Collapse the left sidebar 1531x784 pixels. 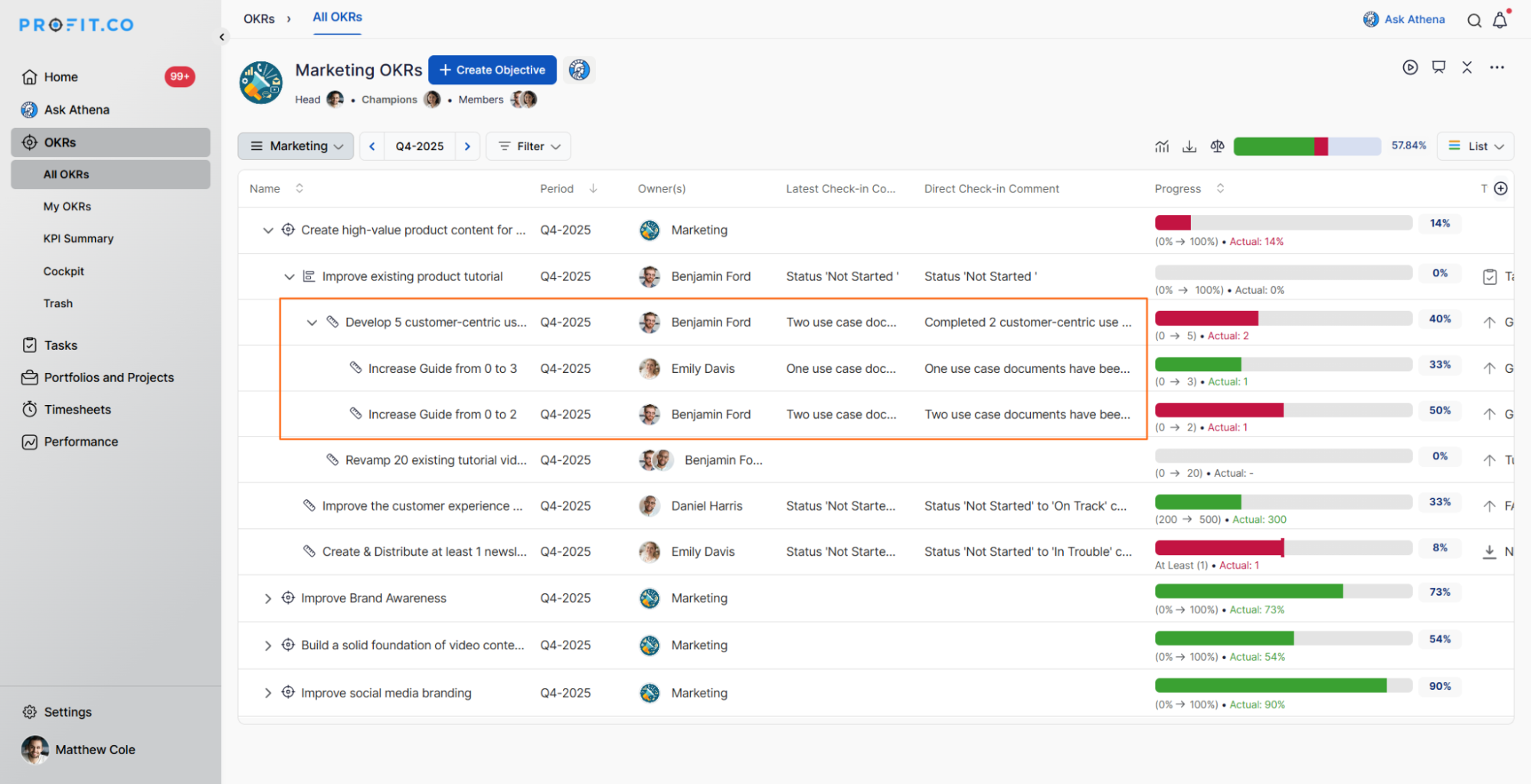coord(222,37)
